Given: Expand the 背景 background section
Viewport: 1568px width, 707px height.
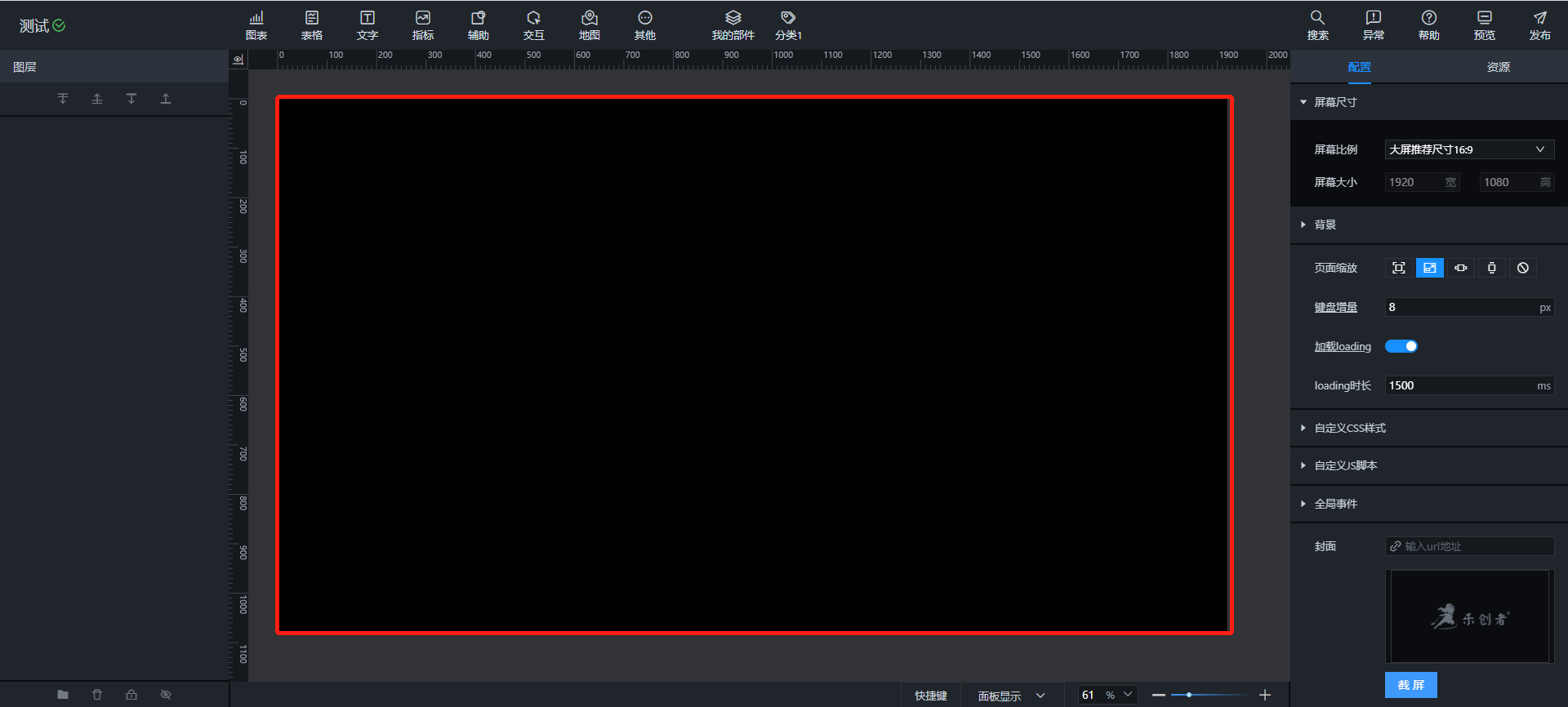Looking at the screenshot, I should click(x=1325, y=225).
